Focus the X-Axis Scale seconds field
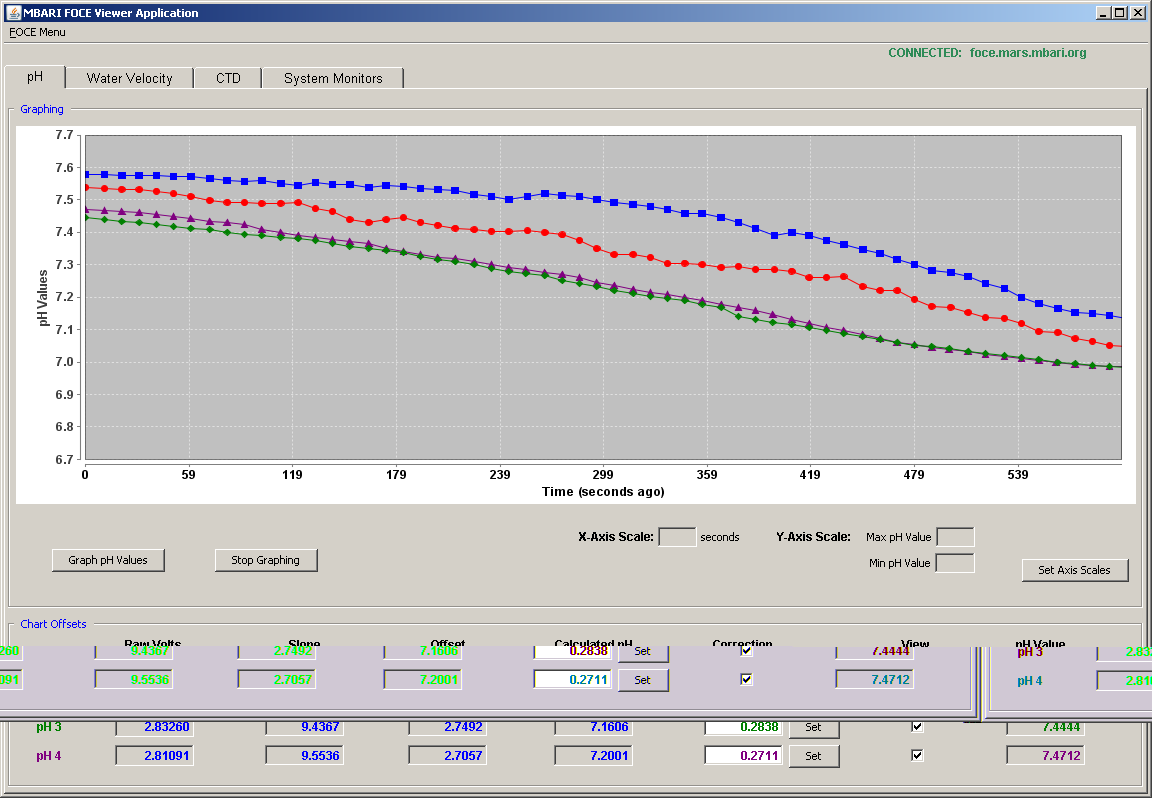 [x=677, y=537]
